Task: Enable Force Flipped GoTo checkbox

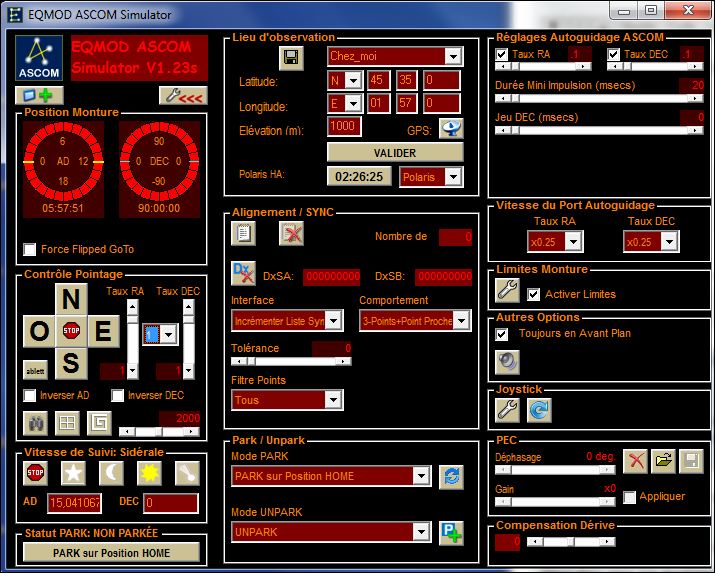Action: 32,249
